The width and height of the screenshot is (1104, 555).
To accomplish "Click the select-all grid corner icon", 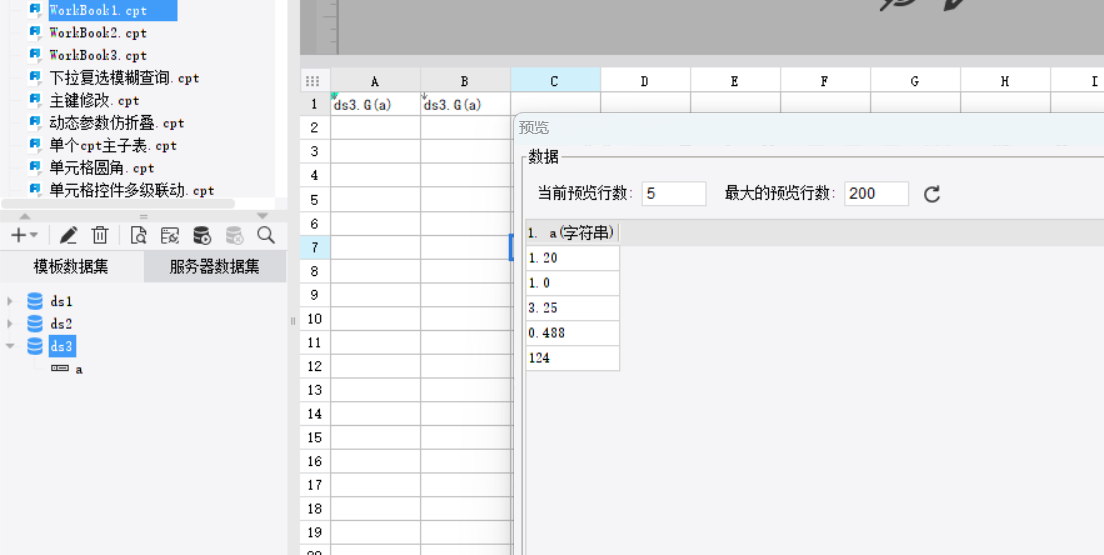I will click(x=313, y=81).
